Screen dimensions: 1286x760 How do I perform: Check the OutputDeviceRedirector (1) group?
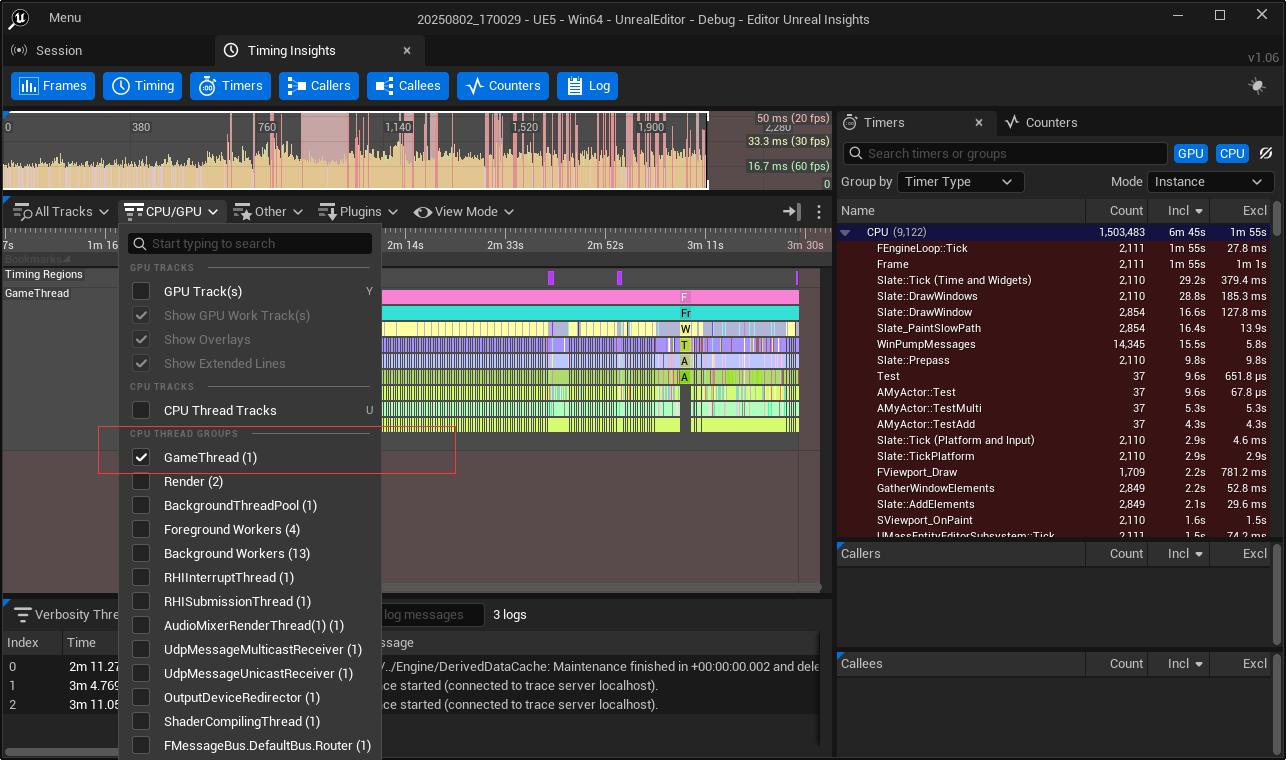click(141, 698)
